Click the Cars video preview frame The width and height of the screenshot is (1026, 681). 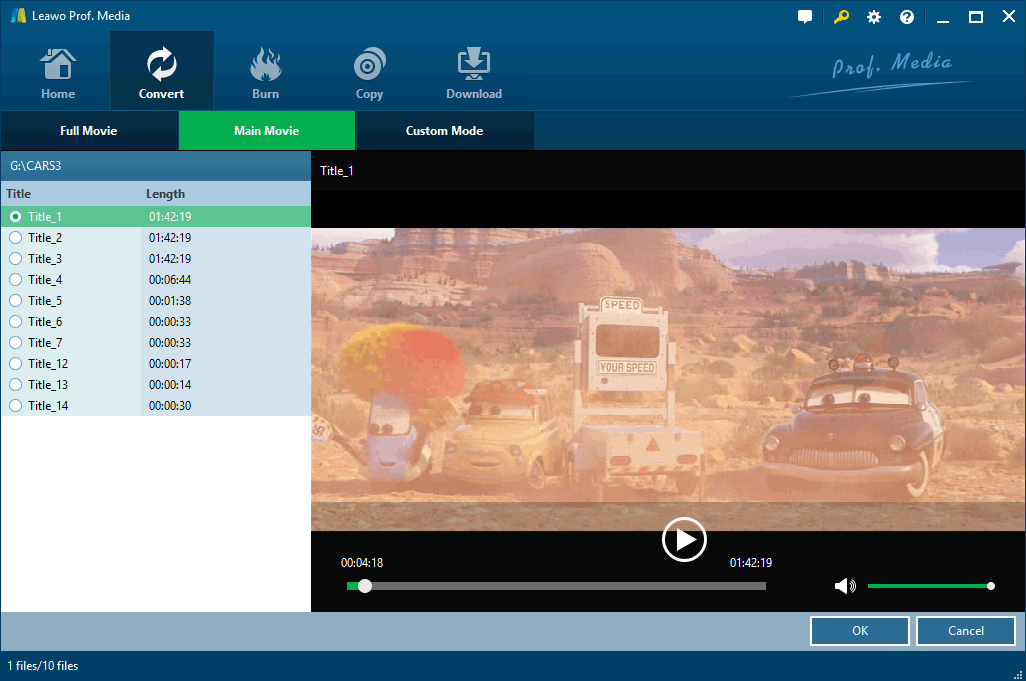[667, 379]
